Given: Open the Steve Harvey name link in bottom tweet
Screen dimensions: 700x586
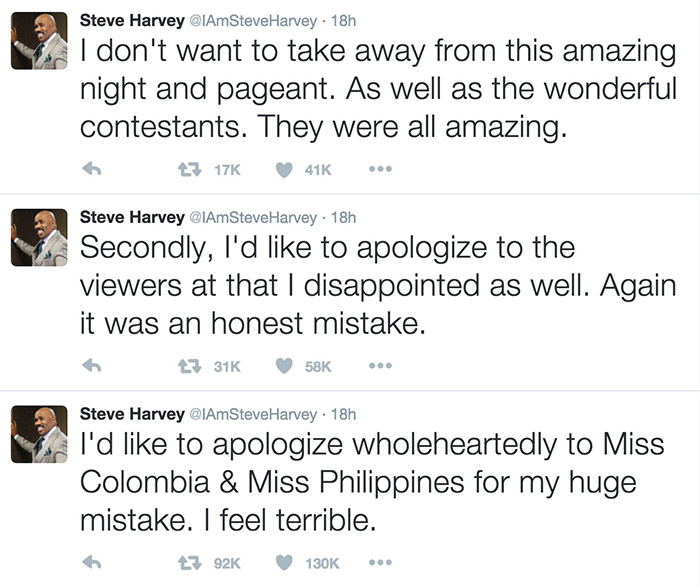Looking at the screenshot, I should tap(131, 412).
